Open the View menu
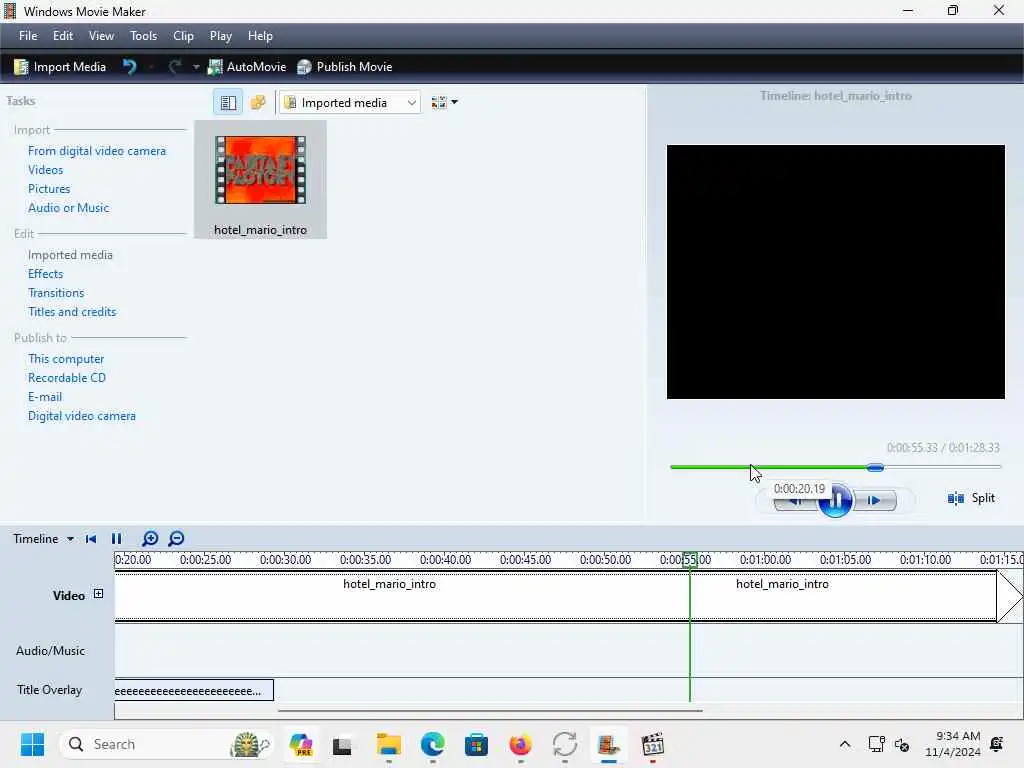Viewport: 1024px width, 768px height. coord(101,36)
